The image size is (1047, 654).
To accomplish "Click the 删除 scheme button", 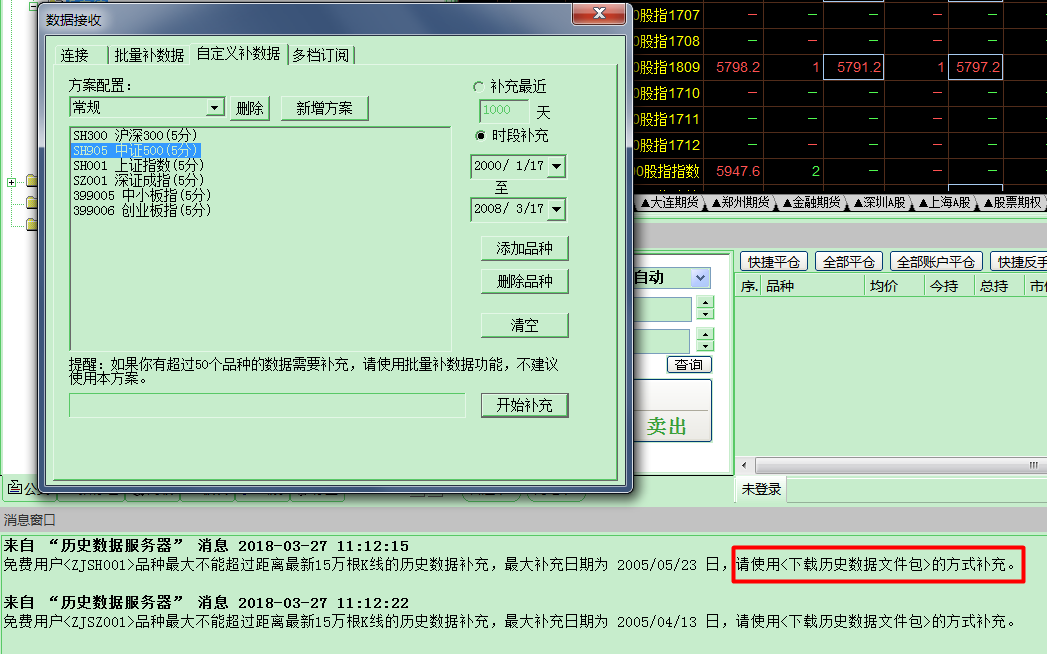I will tap(250, 108).
